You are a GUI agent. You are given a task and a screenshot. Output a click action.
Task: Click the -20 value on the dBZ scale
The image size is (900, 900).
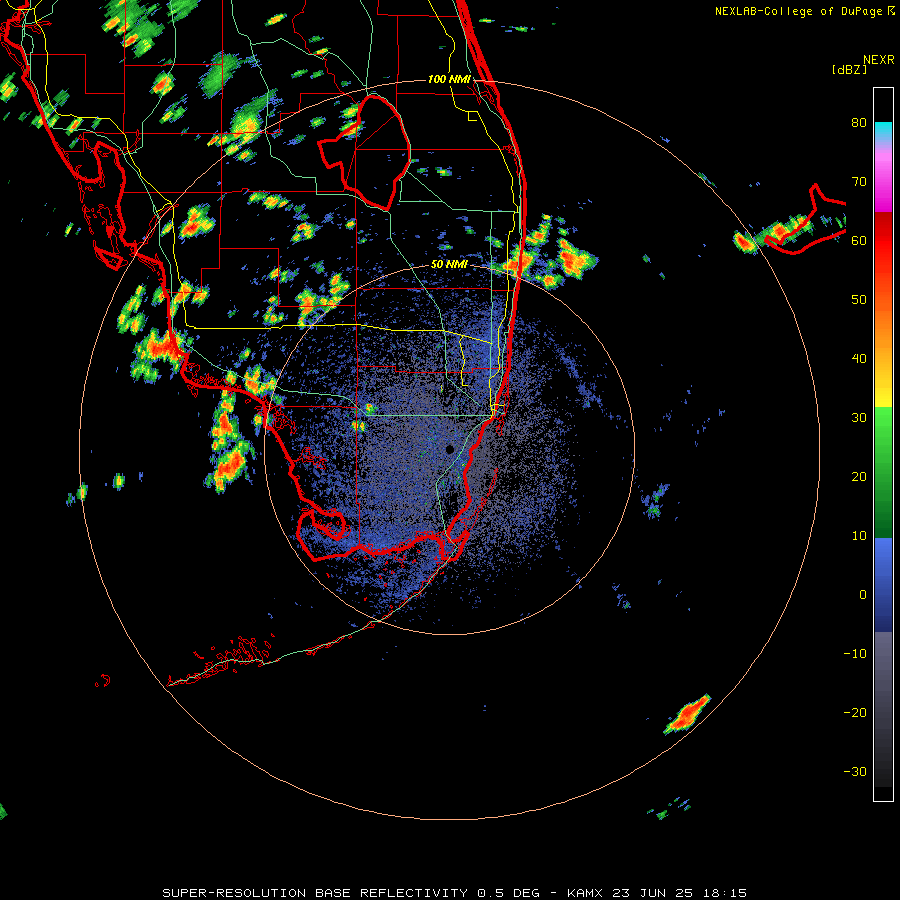coord(855,712)
